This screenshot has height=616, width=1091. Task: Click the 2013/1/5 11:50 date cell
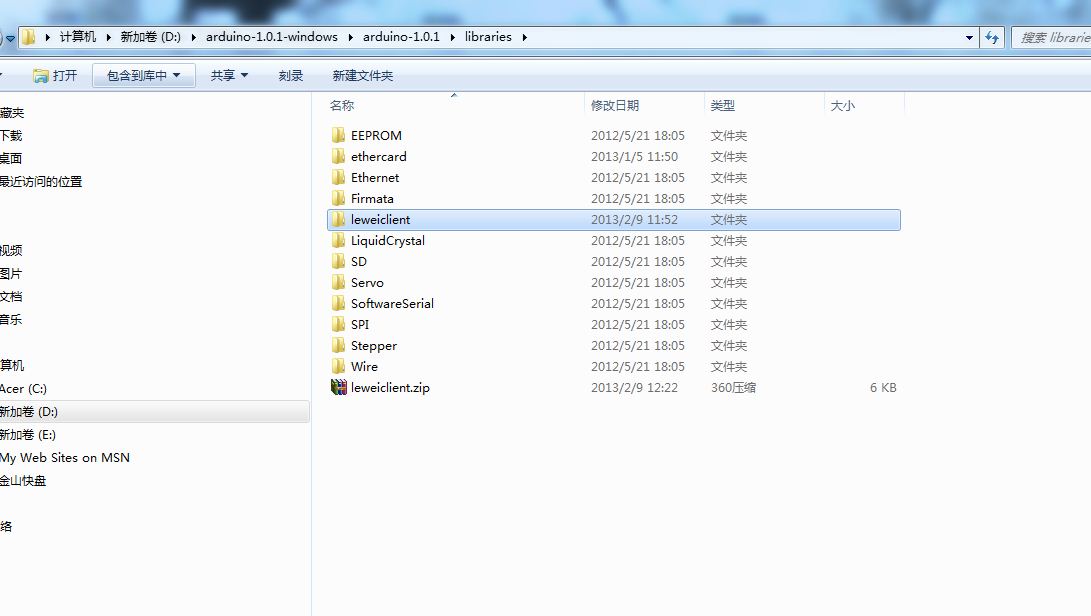coord(635,156)
